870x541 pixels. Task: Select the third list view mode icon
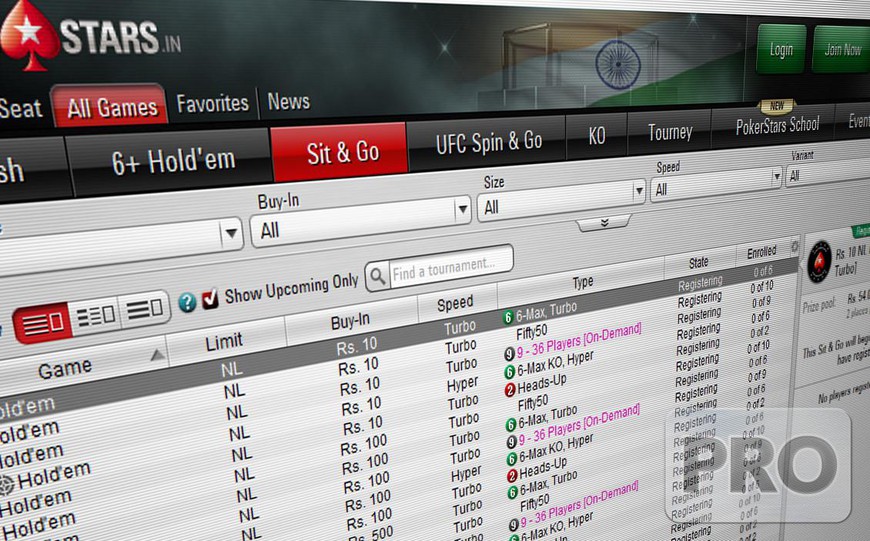144,308
